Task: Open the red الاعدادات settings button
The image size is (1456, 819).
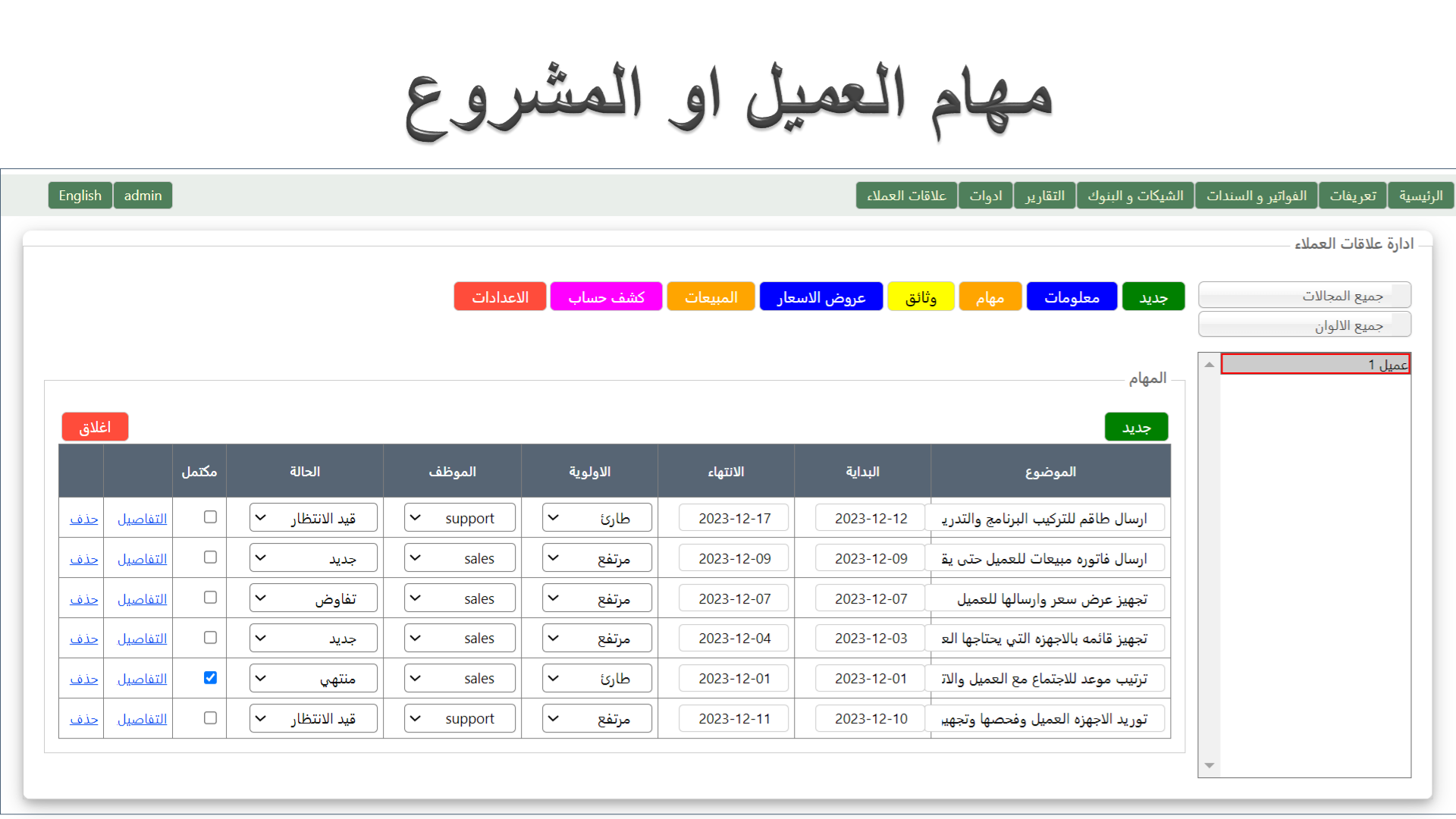Action: click(x=500, y=297)
